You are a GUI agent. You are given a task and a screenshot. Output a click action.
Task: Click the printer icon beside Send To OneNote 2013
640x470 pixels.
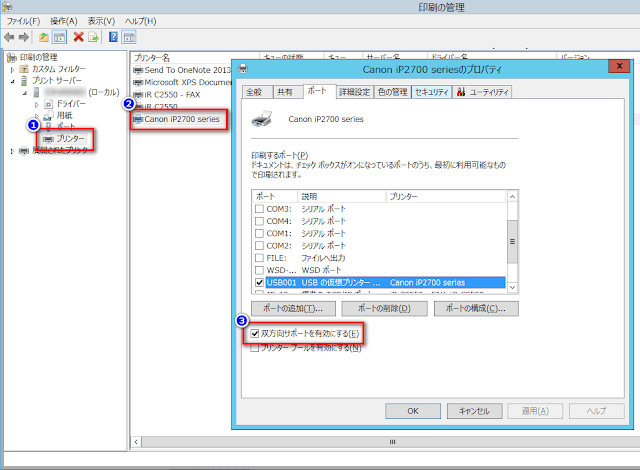pyautogui.click(x=138, y=70)
